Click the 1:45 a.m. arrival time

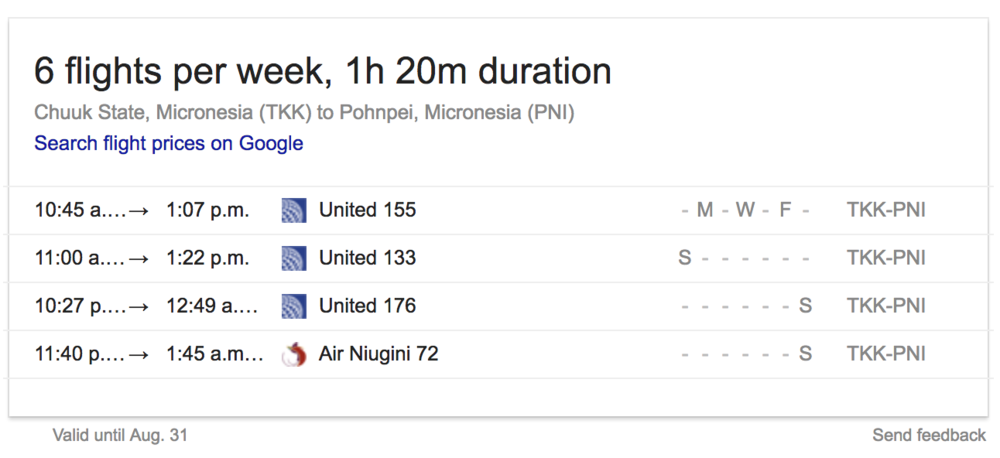[x=212, y=354]
